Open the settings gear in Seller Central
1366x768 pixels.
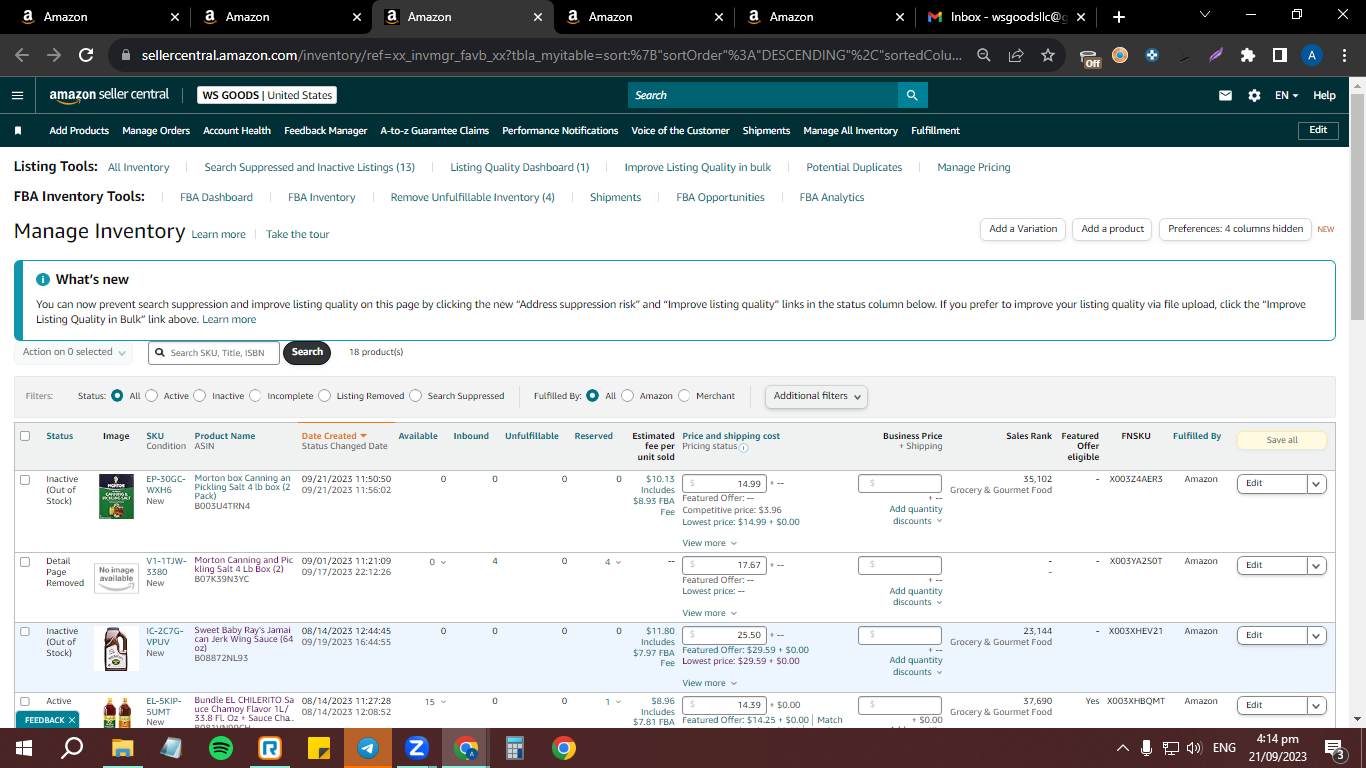pyautogui.click(x=1254, y=95)
